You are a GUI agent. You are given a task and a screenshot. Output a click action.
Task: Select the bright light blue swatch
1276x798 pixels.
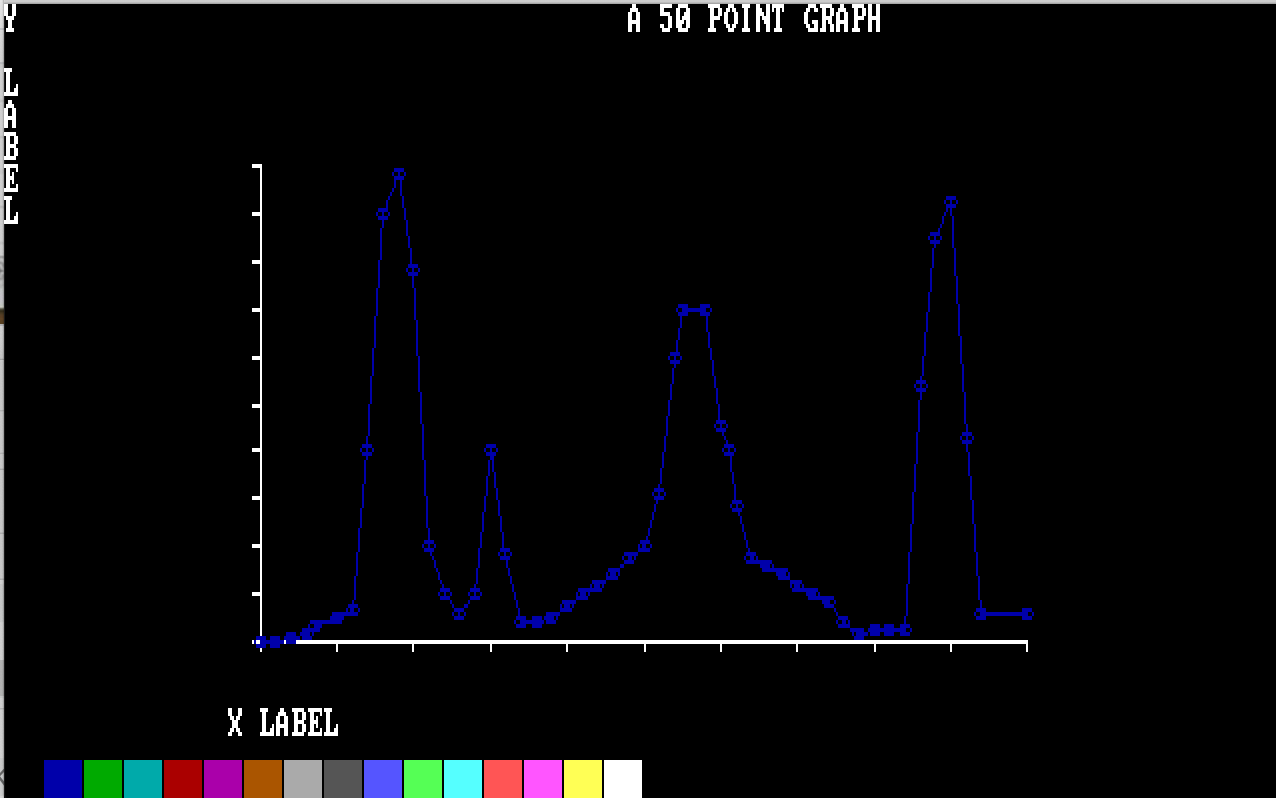tap(383, 779)
